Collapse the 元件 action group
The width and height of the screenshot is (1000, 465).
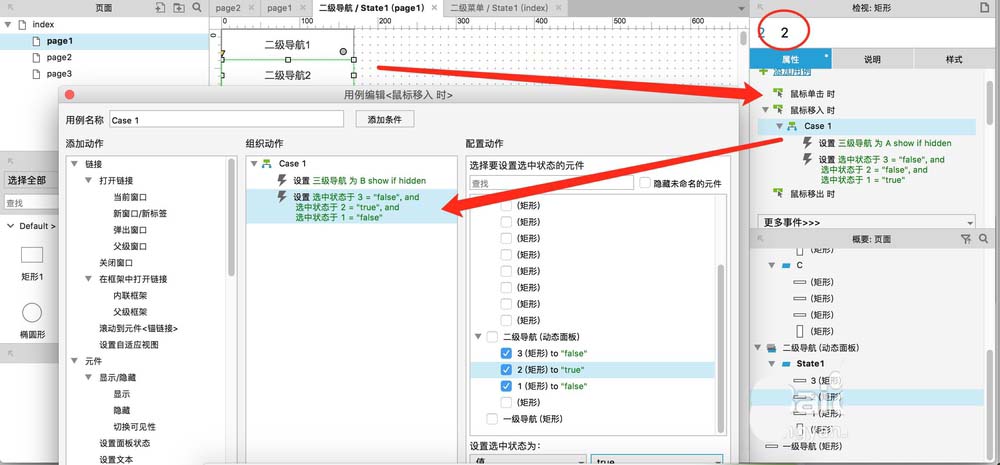(x=74, y=361)
